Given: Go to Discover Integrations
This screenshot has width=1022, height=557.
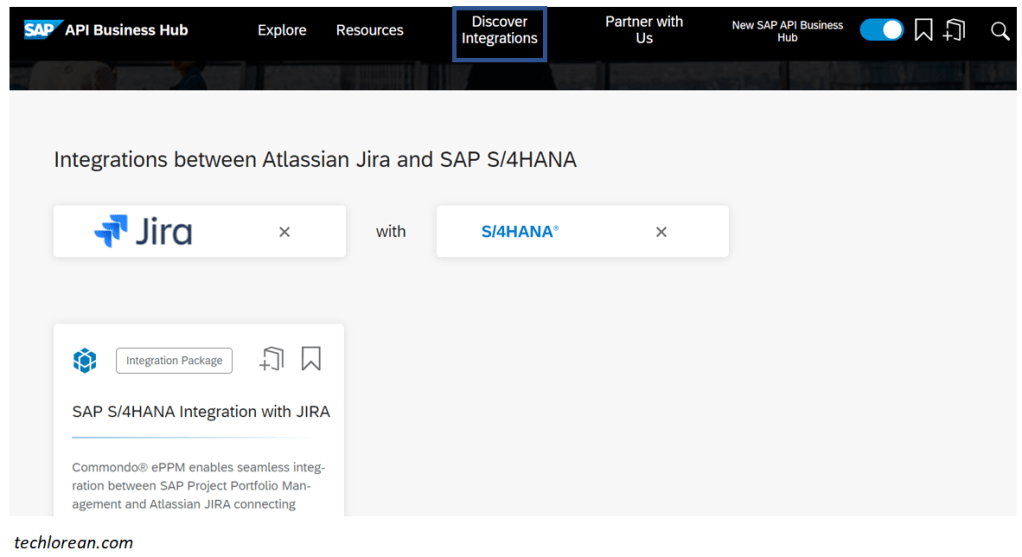Looking at the screenshot, I should (499, 30).
